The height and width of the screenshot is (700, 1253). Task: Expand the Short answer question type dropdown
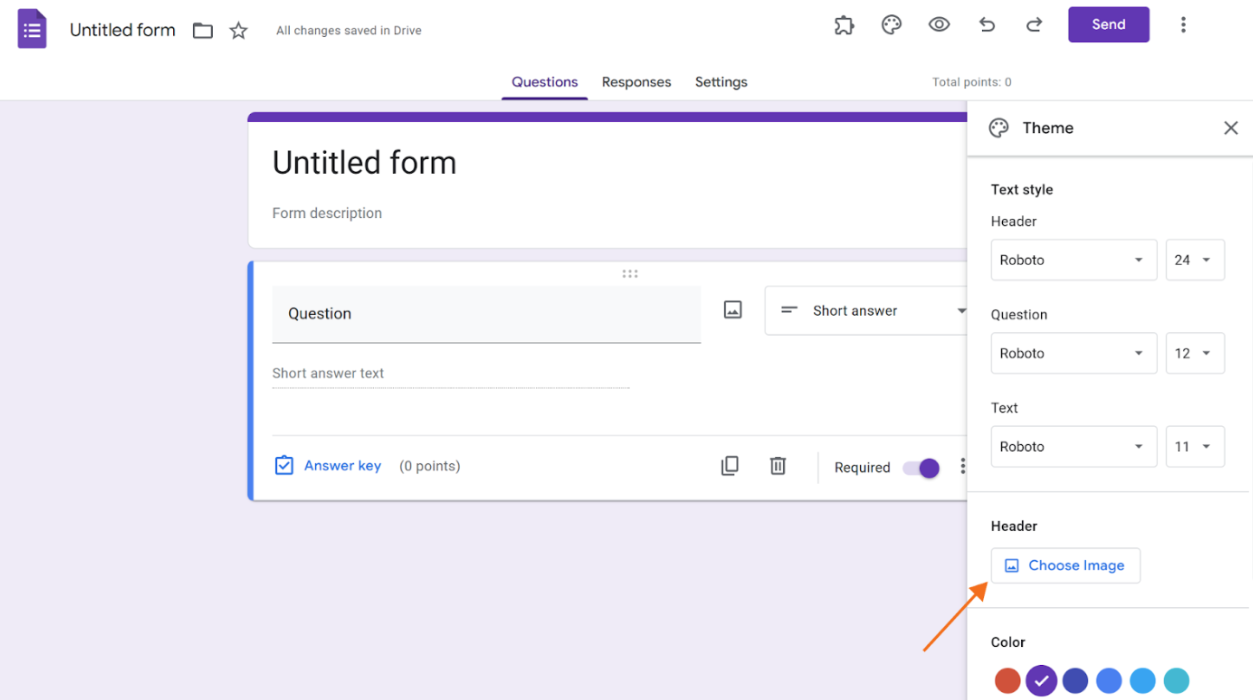click(867, 311)
